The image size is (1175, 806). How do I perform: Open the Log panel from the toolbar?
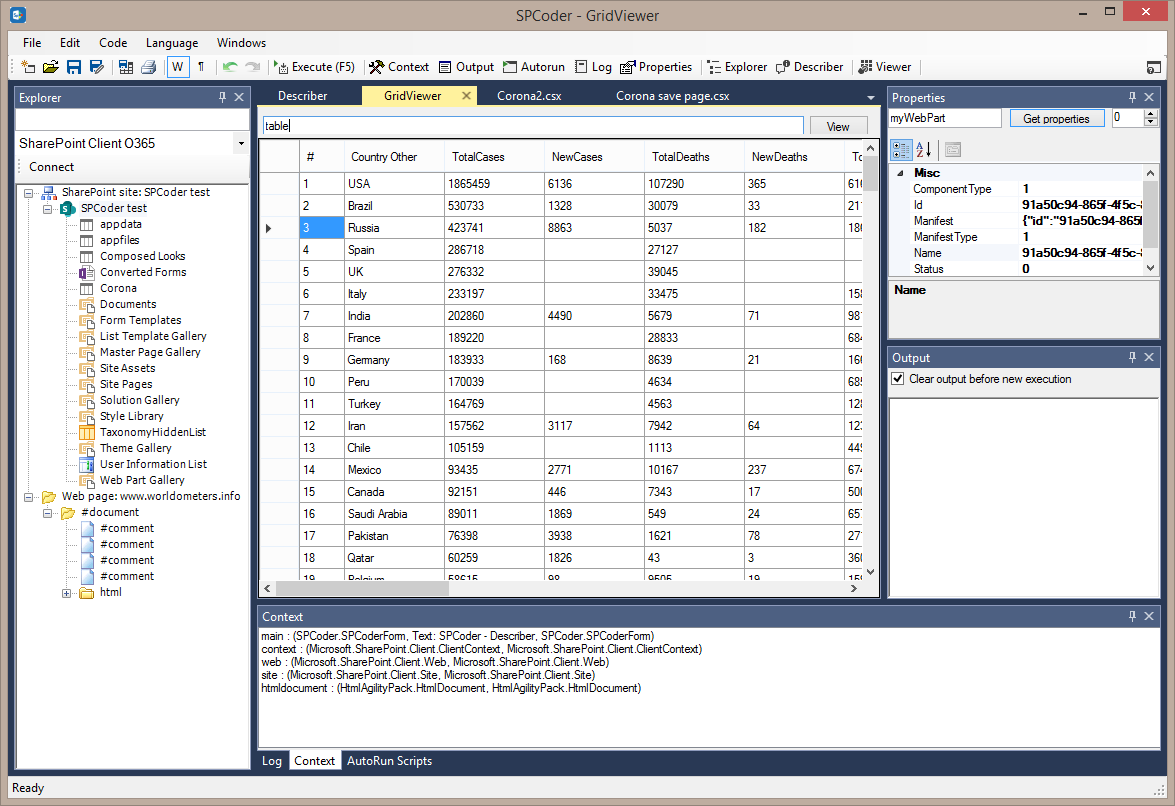pyautogui.click(x=593, y=67)
